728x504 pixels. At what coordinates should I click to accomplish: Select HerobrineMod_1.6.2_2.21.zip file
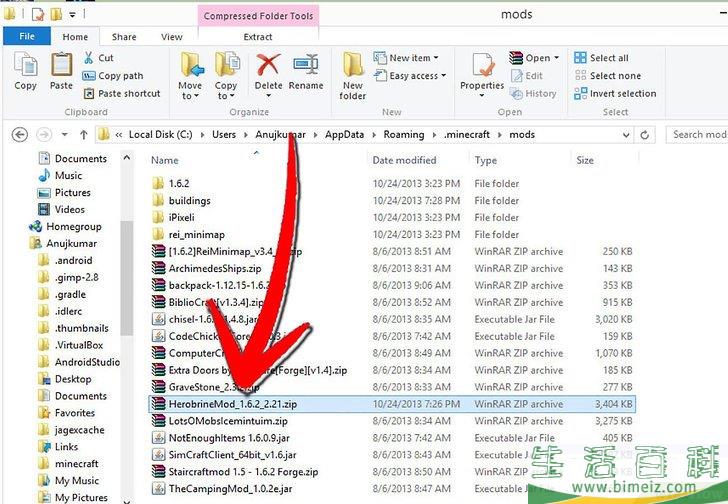[392, 404]
